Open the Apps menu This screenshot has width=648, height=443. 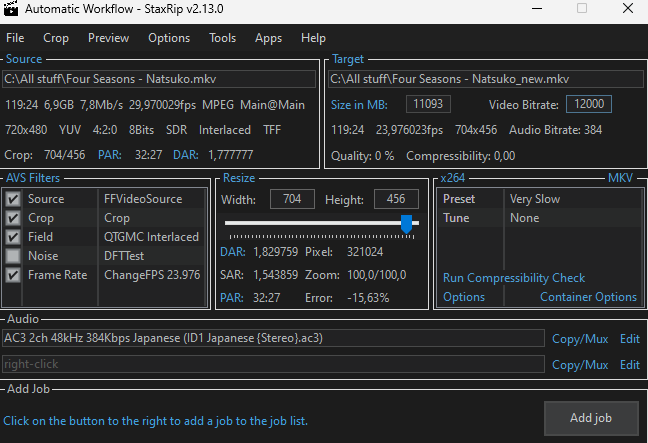pos(268,38)
